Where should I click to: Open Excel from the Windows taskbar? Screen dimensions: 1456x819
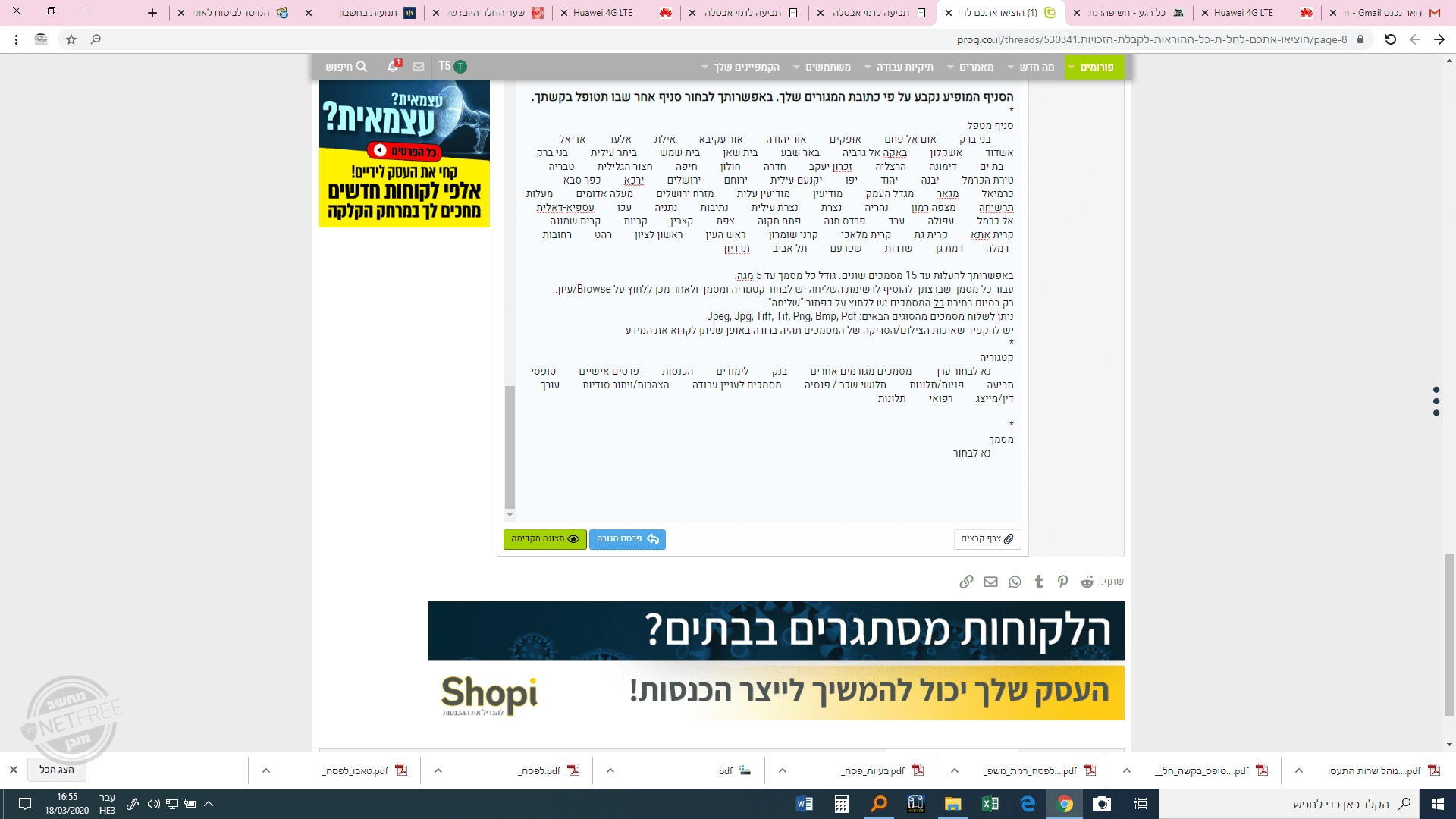990,804
